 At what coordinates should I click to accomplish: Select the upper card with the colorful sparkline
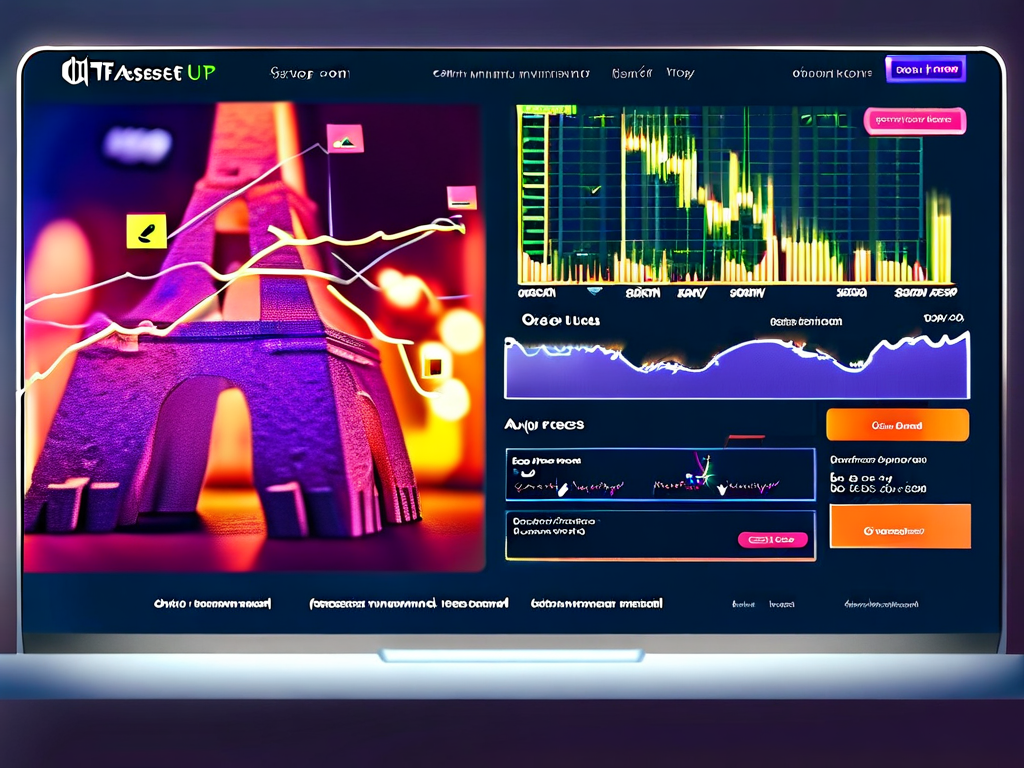[x=660, y=475]
